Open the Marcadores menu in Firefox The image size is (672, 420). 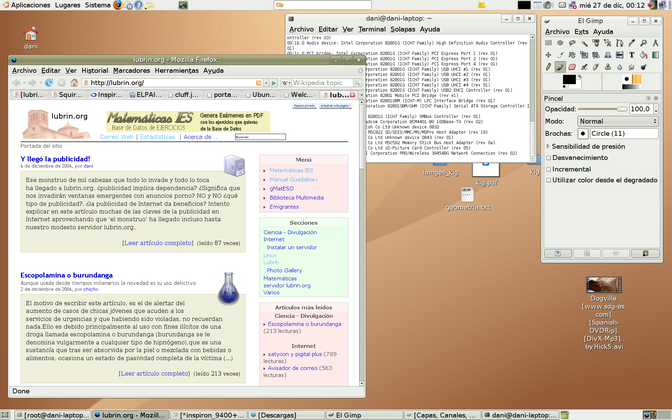tap(131, 71)
